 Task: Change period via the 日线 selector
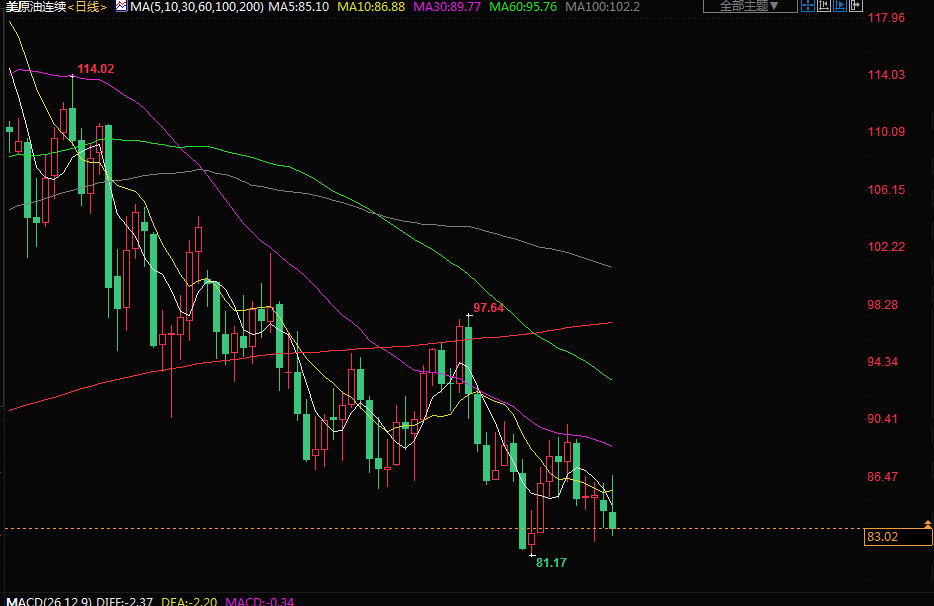pos(87,7)
